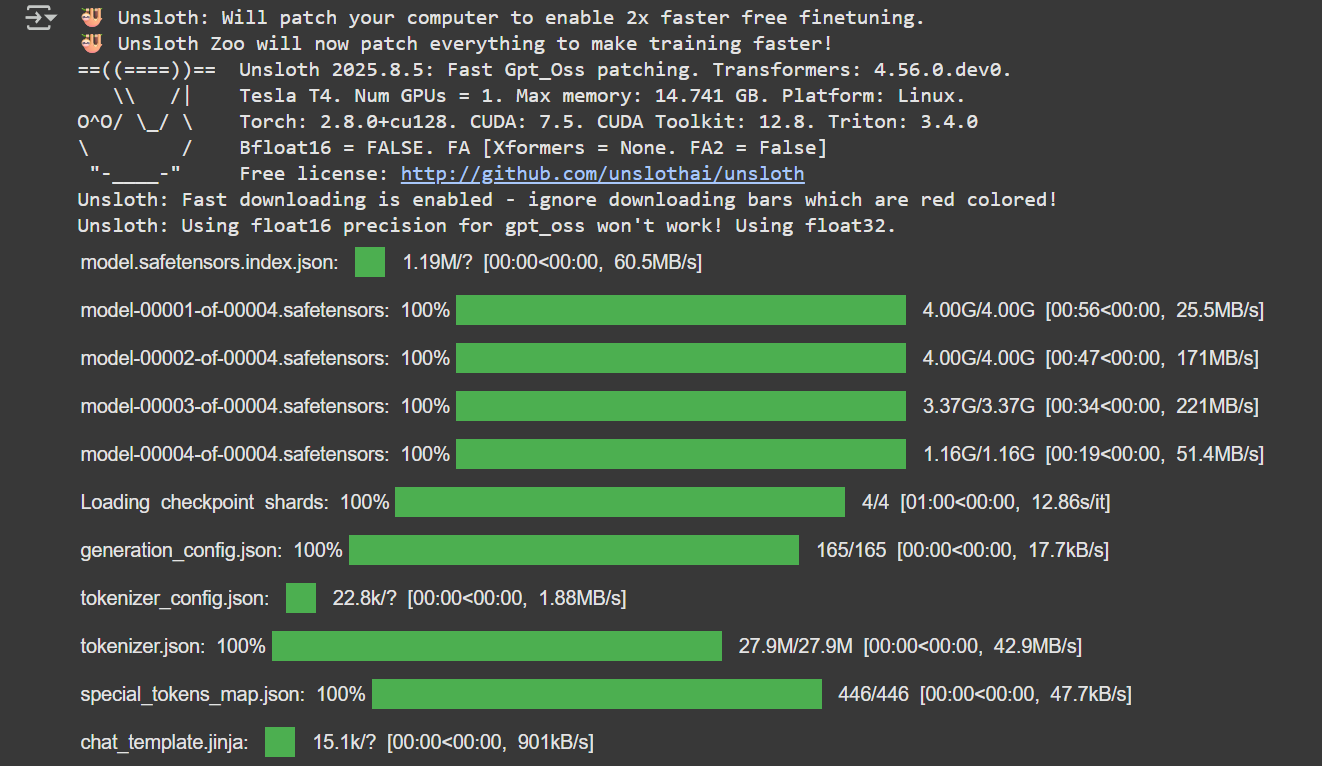Click the float16 precision warning line
The width and height of the screenshot is (1322, 766).
[486, 226]
